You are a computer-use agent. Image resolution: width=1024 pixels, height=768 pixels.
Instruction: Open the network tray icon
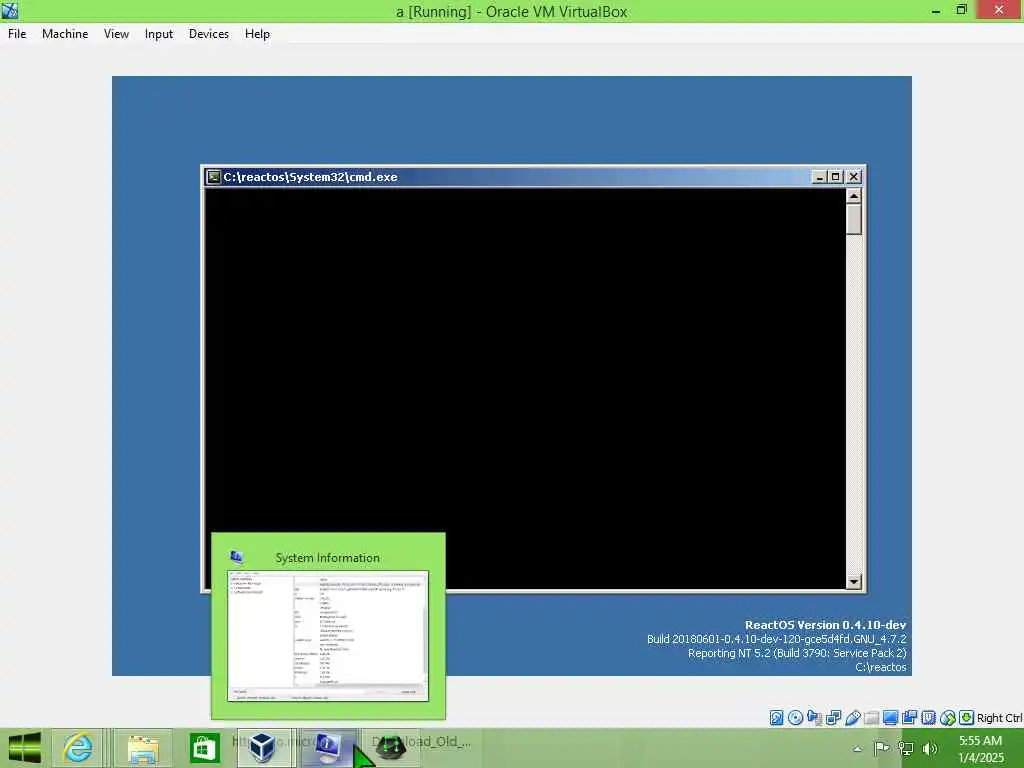pyautogui.click(x=905, y=748)
